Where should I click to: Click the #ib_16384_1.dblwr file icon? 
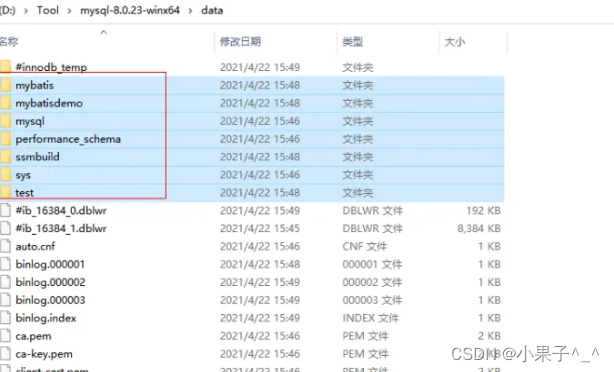coord(5,228)
